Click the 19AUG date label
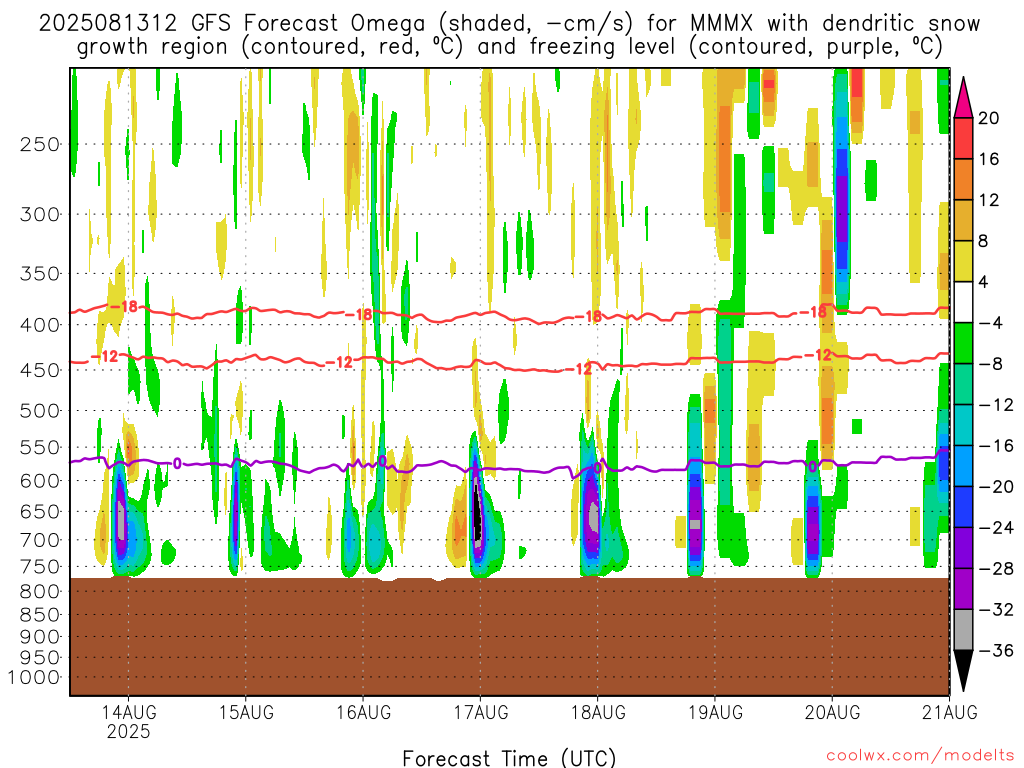The image size is (1024, 768). click(x=716, y=712)
